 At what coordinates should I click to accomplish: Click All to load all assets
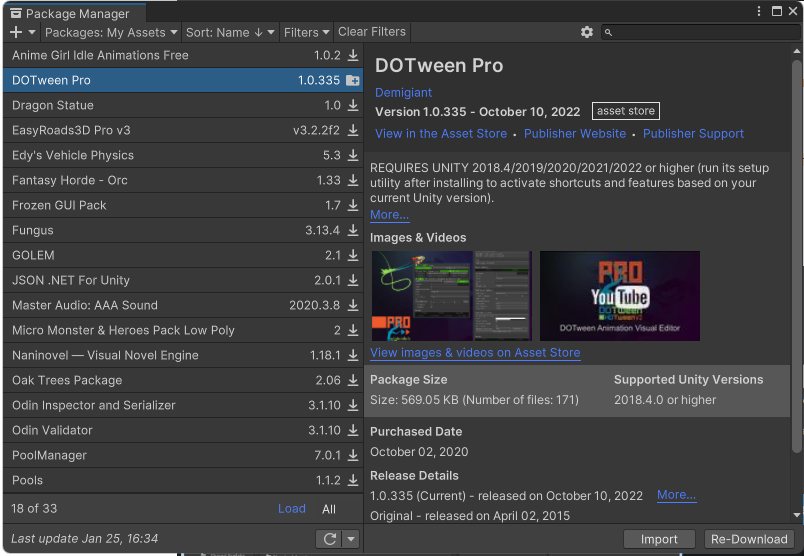click(329, 509)
